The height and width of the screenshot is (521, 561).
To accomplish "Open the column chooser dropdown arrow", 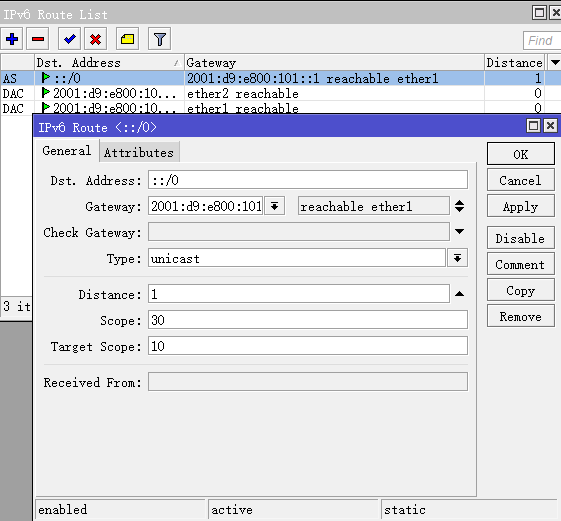I will pos(555,63).
